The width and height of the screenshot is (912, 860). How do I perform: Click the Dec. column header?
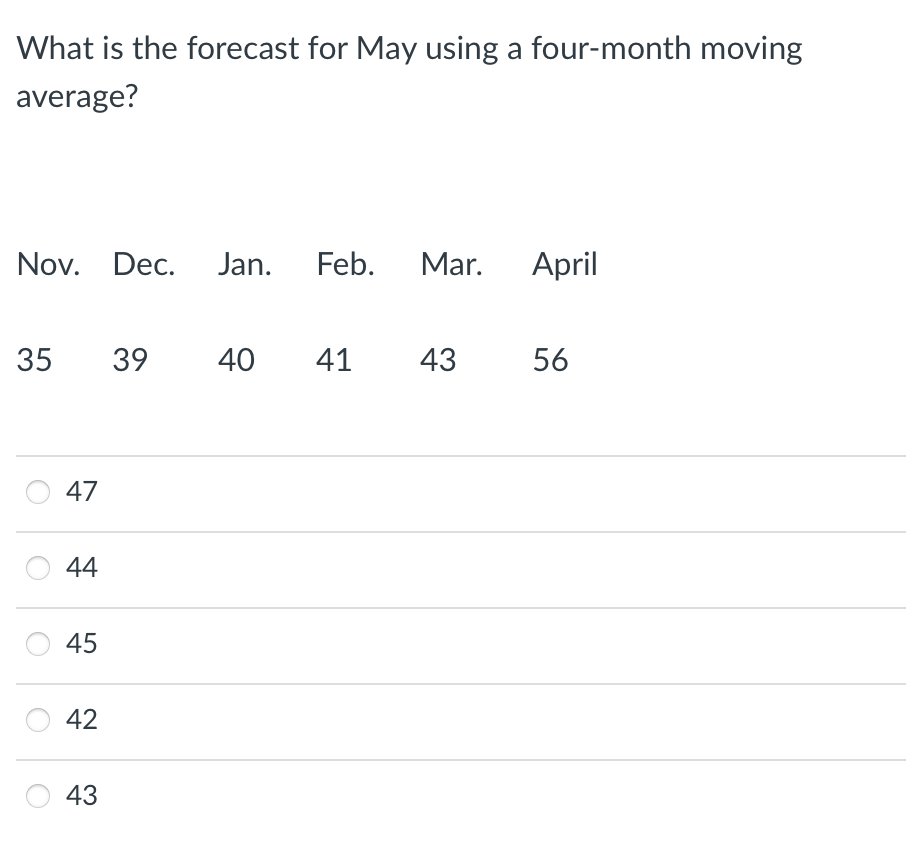(x=143, y=264)
